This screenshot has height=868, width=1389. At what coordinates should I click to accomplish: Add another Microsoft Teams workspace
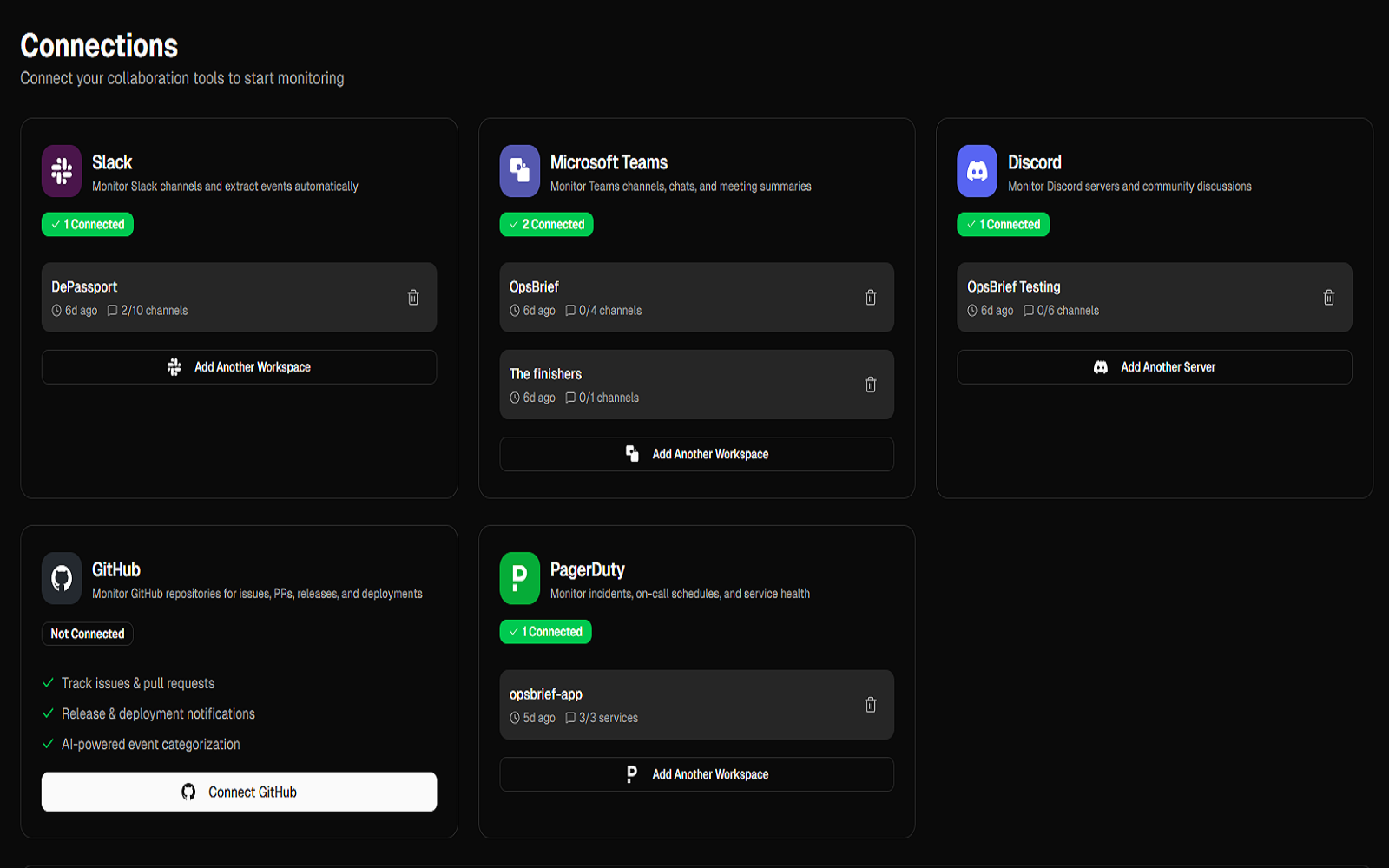(696, 453)
